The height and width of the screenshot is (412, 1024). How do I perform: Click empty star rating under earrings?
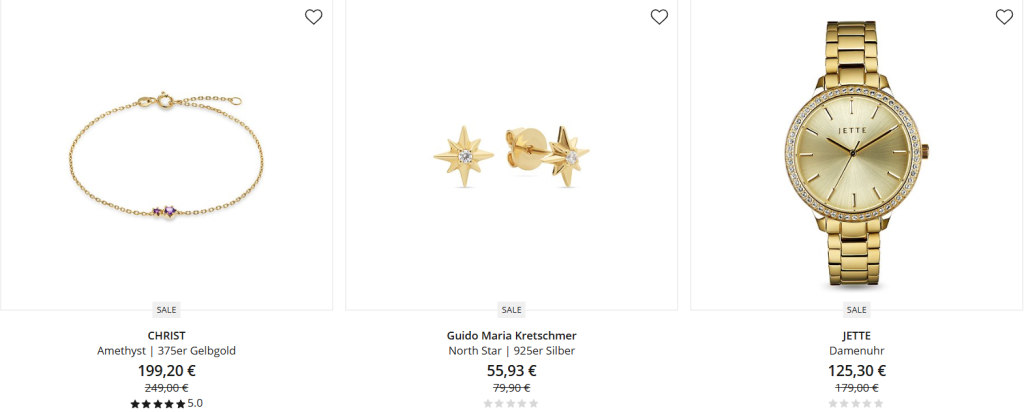click(x=511, y=404)
